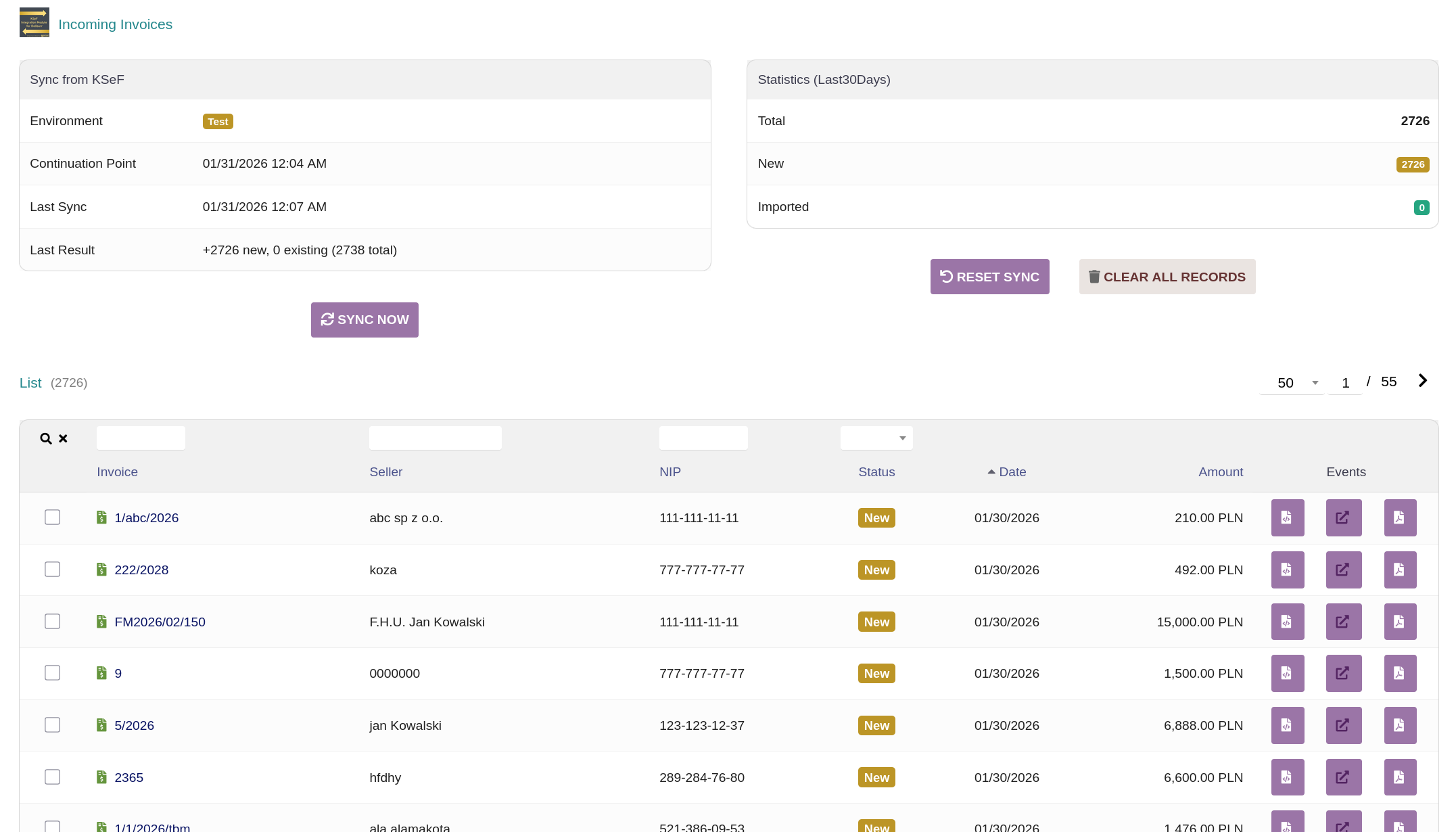Click the RESET SYNC button
The image size is (1456, 832).
[989, 277]
